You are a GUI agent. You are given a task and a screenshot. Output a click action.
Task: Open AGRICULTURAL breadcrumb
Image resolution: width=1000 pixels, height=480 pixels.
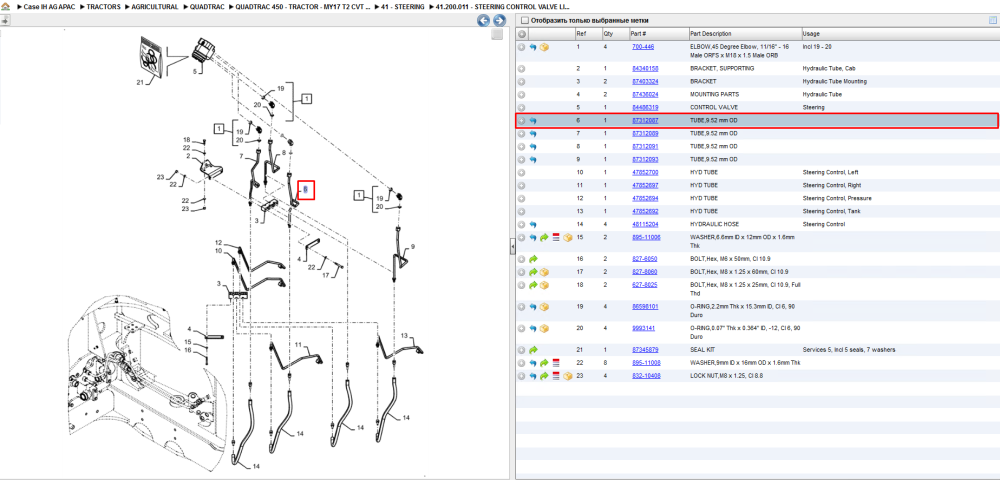(154, 6)
